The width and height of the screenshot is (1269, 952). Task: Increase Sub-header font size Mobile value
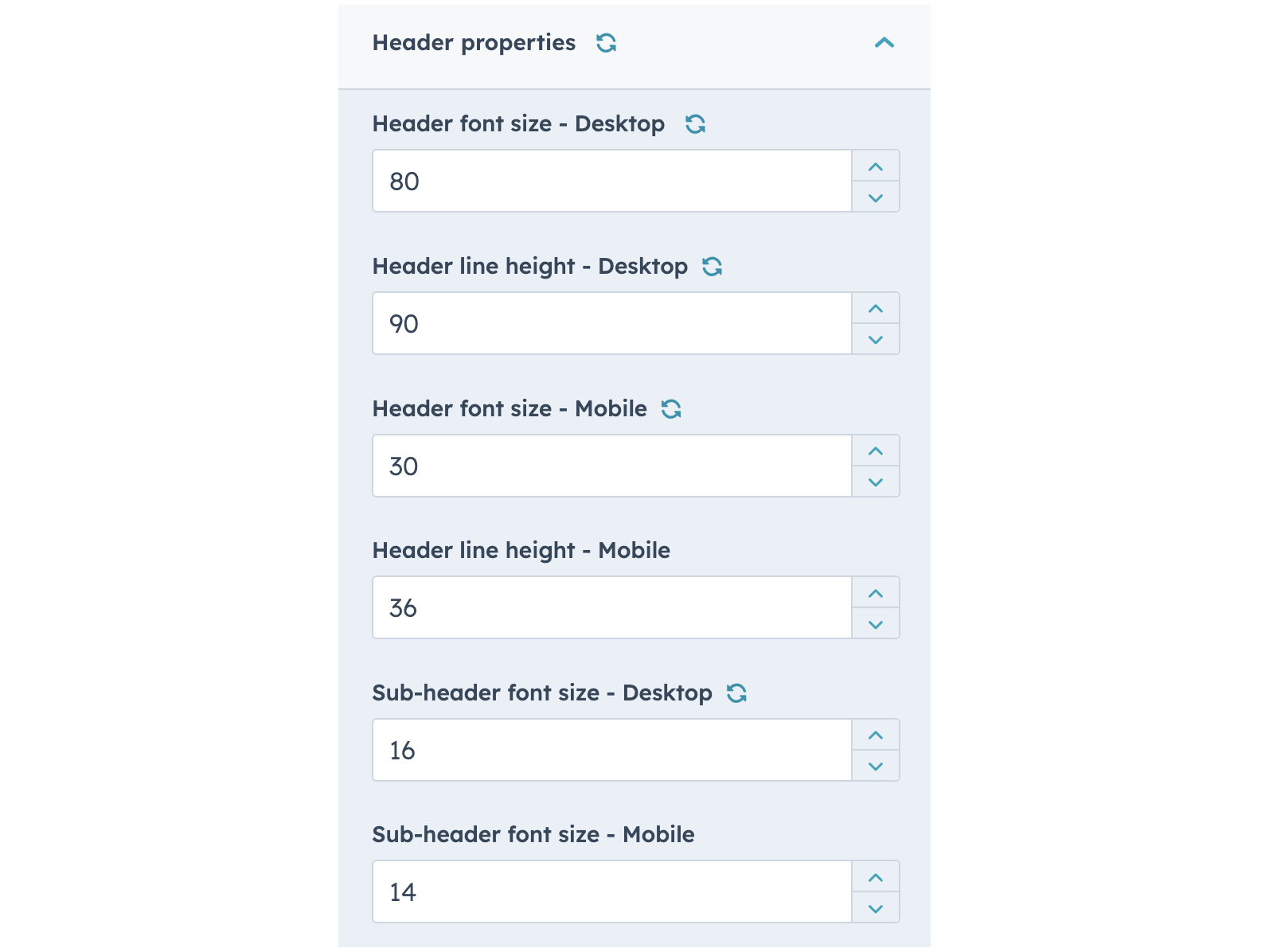(x=876, y=877)
